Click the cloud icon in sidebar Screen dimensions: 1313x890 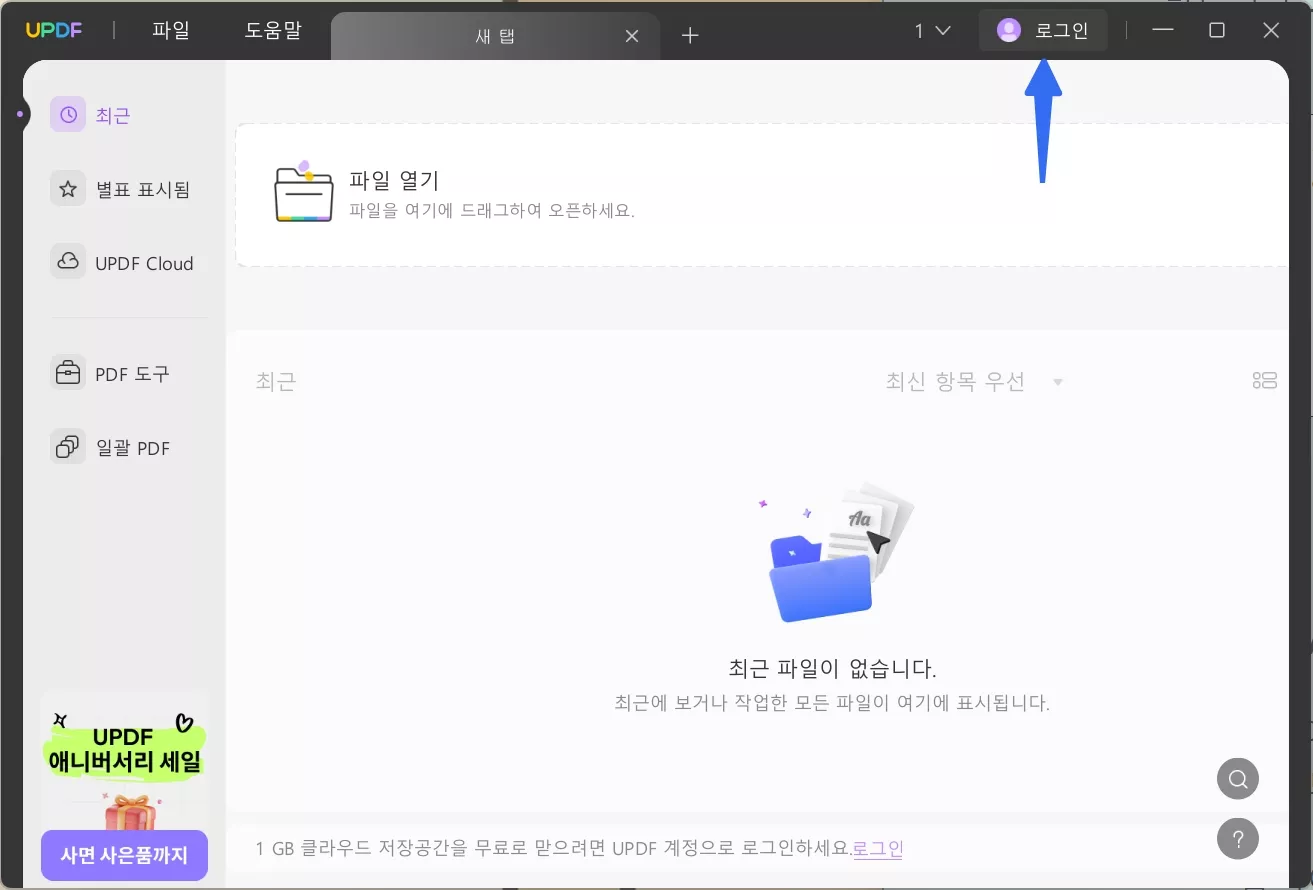click(68, 263)
